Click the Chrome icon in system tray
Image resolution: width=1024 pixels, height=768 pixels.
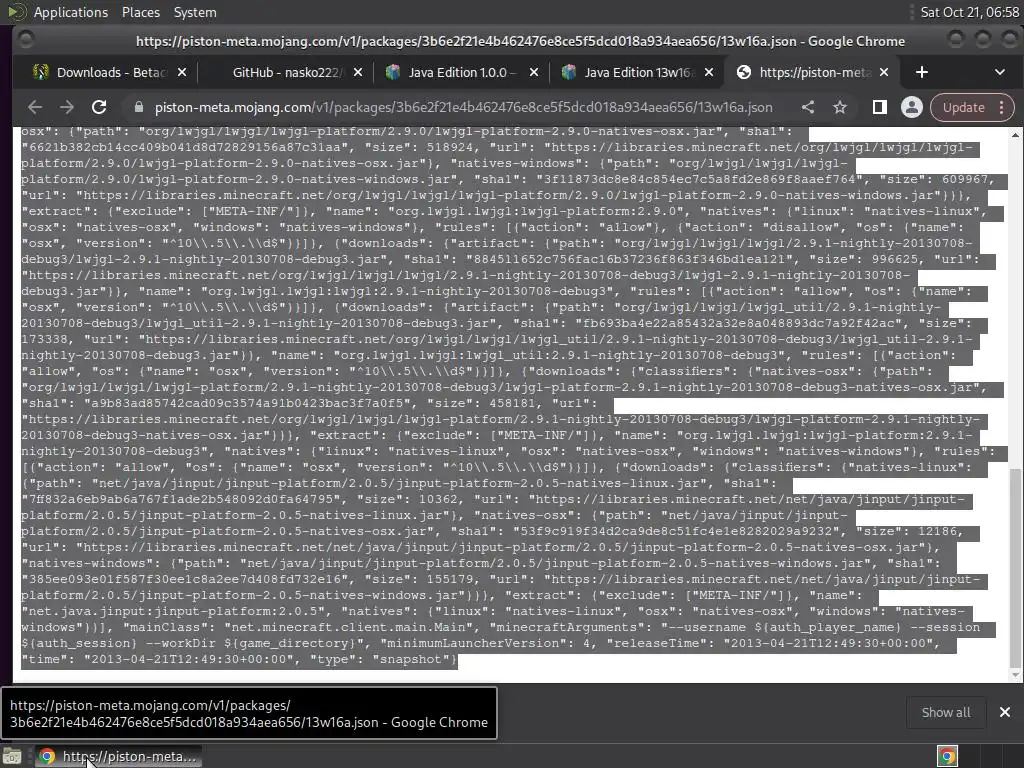click(x=947, y=756)
